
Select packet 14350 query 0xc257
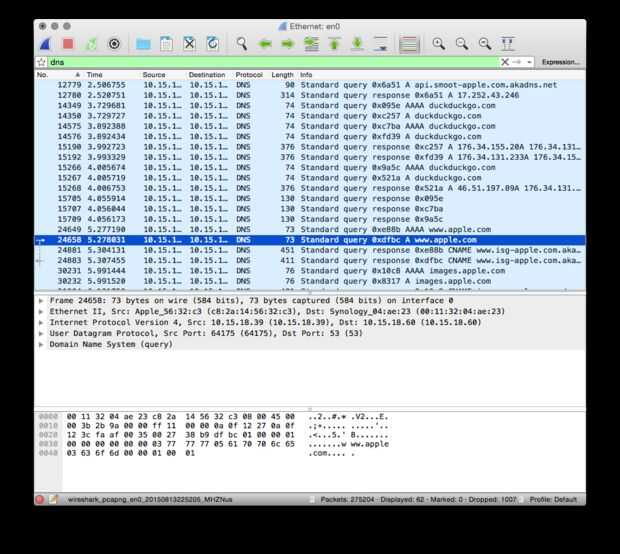click(x=310, y=116)
